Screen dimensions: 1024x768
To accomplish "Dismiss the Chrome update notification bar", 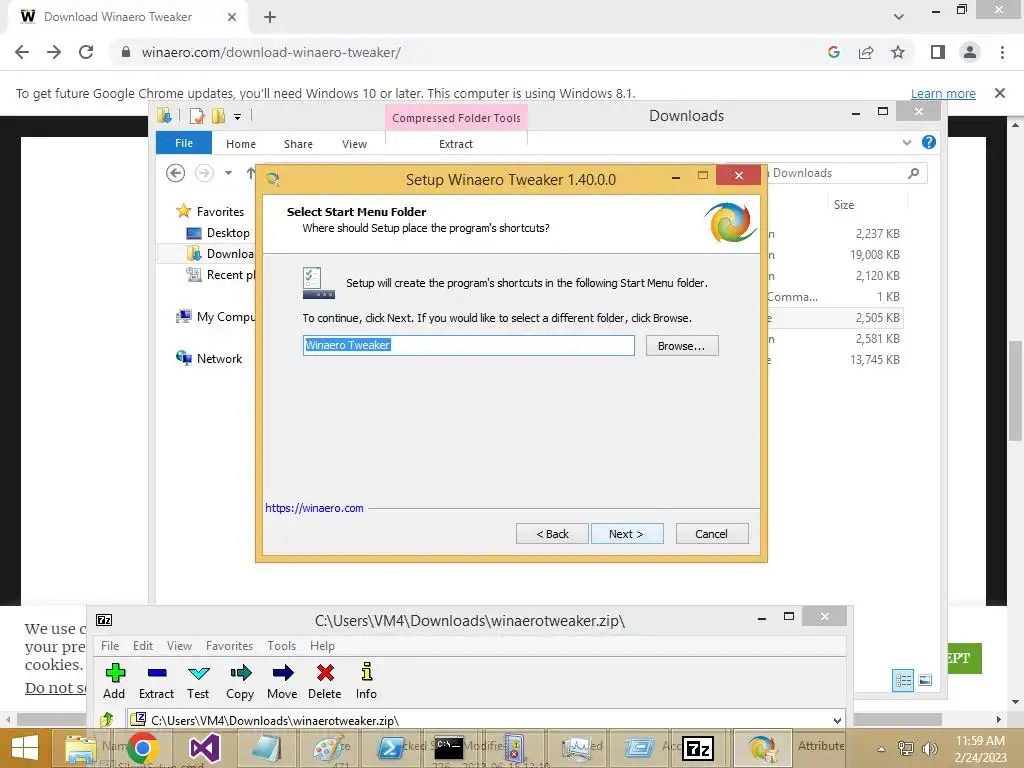I will pyautogui.click(x=1000, y=93).
